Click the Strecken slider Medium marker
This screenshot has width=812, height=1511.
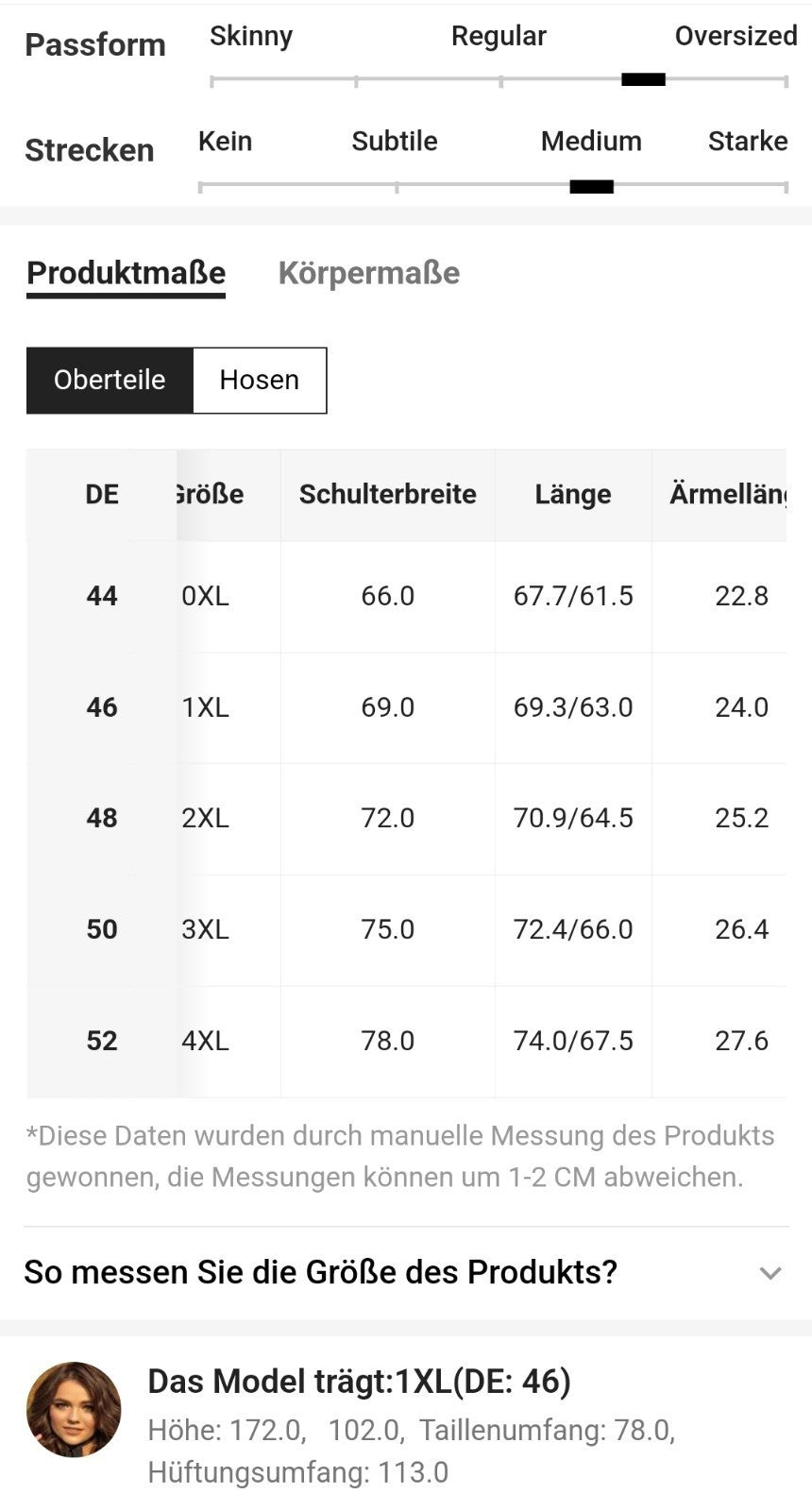click(591, 186)
